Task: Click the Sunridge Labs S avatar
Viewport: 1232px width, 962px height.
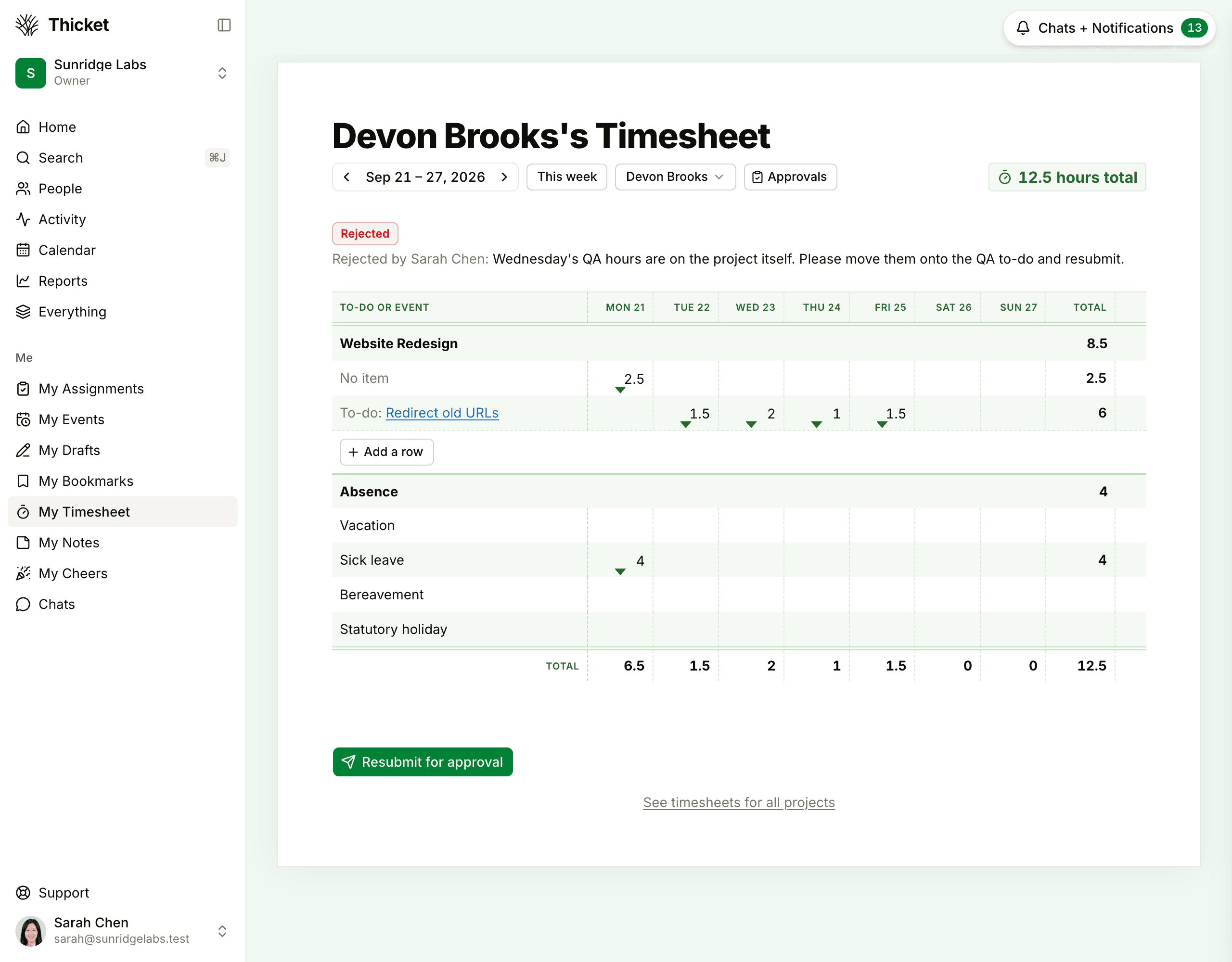Action: 30,73
